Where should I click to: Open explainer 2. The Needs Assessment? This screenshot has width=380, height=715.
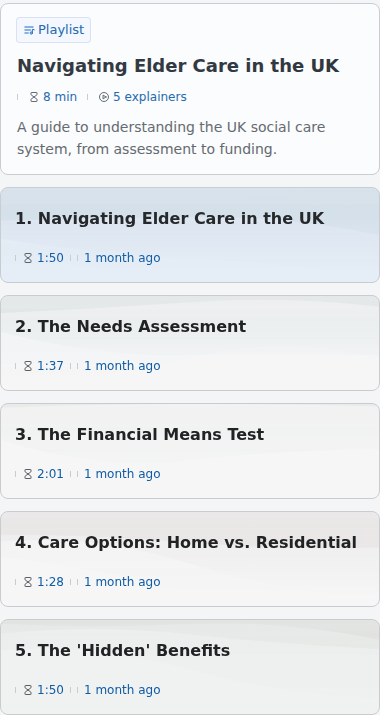tap(190, 343)
